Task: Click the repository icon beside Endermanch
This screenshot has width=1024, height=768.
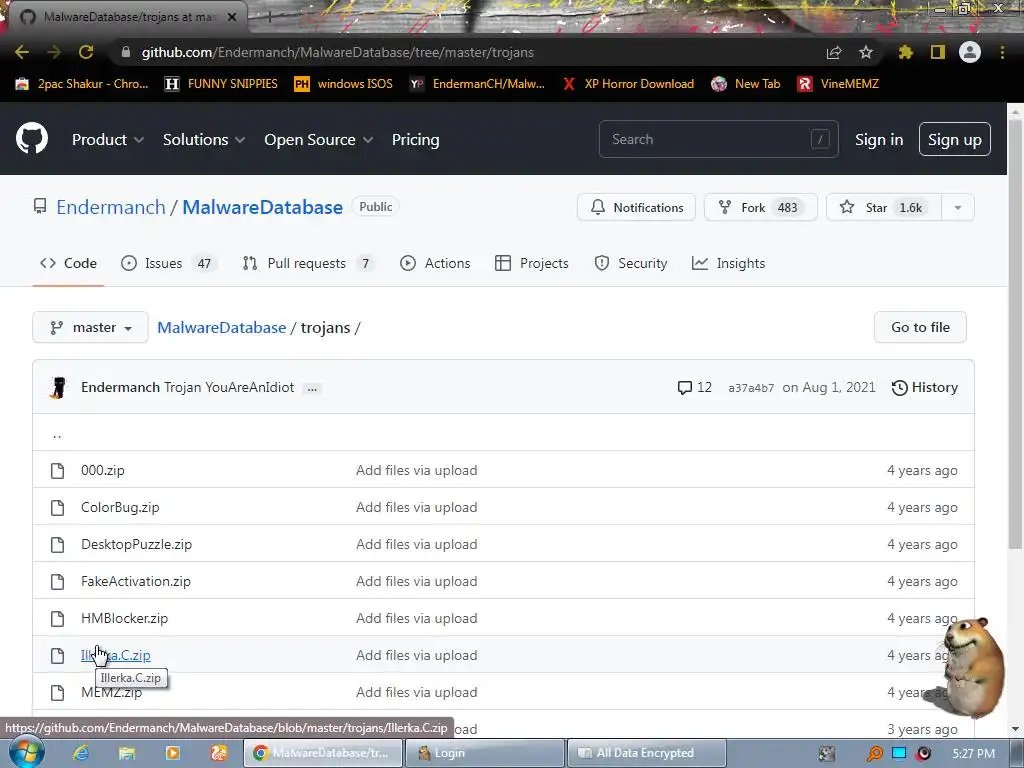Action: tap(40, 207)
